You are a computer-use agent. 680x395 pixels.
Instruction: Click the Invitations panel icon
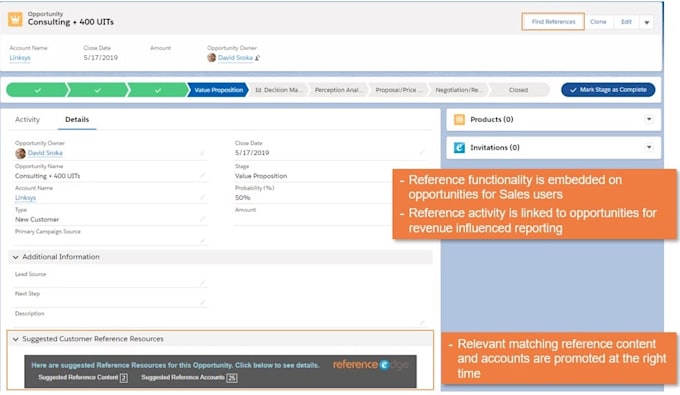point(459,147)
